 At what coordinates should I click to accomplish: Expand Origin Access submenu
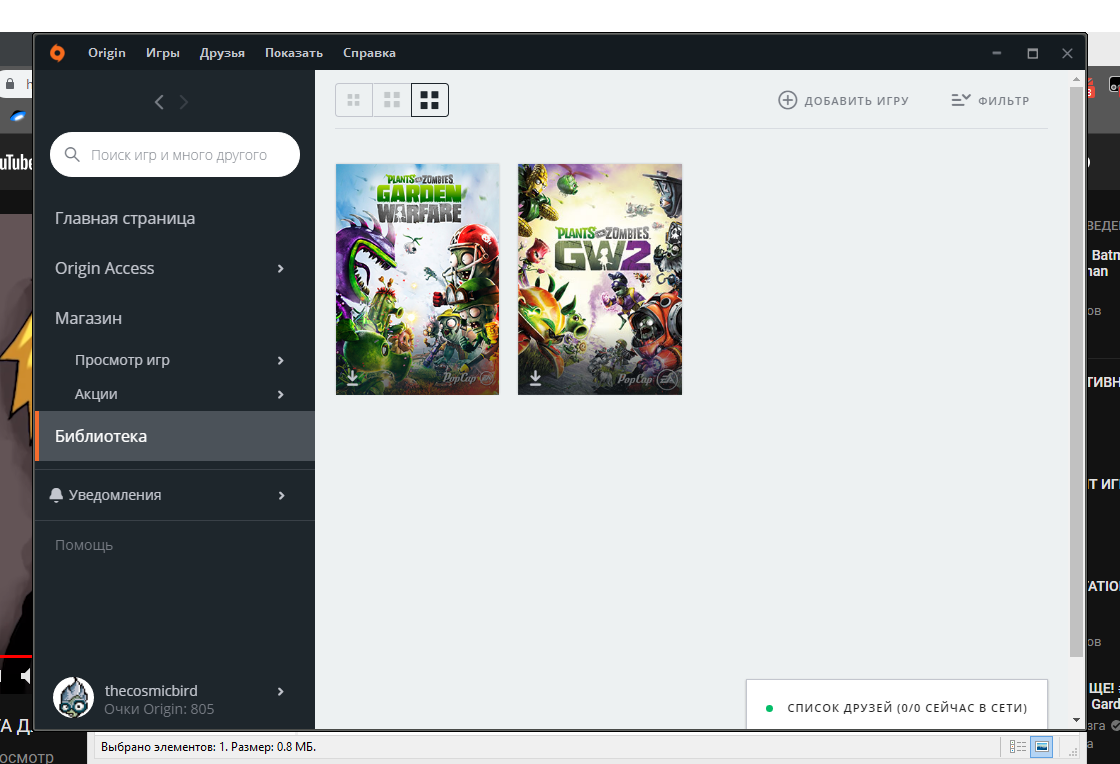coord(281,268)
